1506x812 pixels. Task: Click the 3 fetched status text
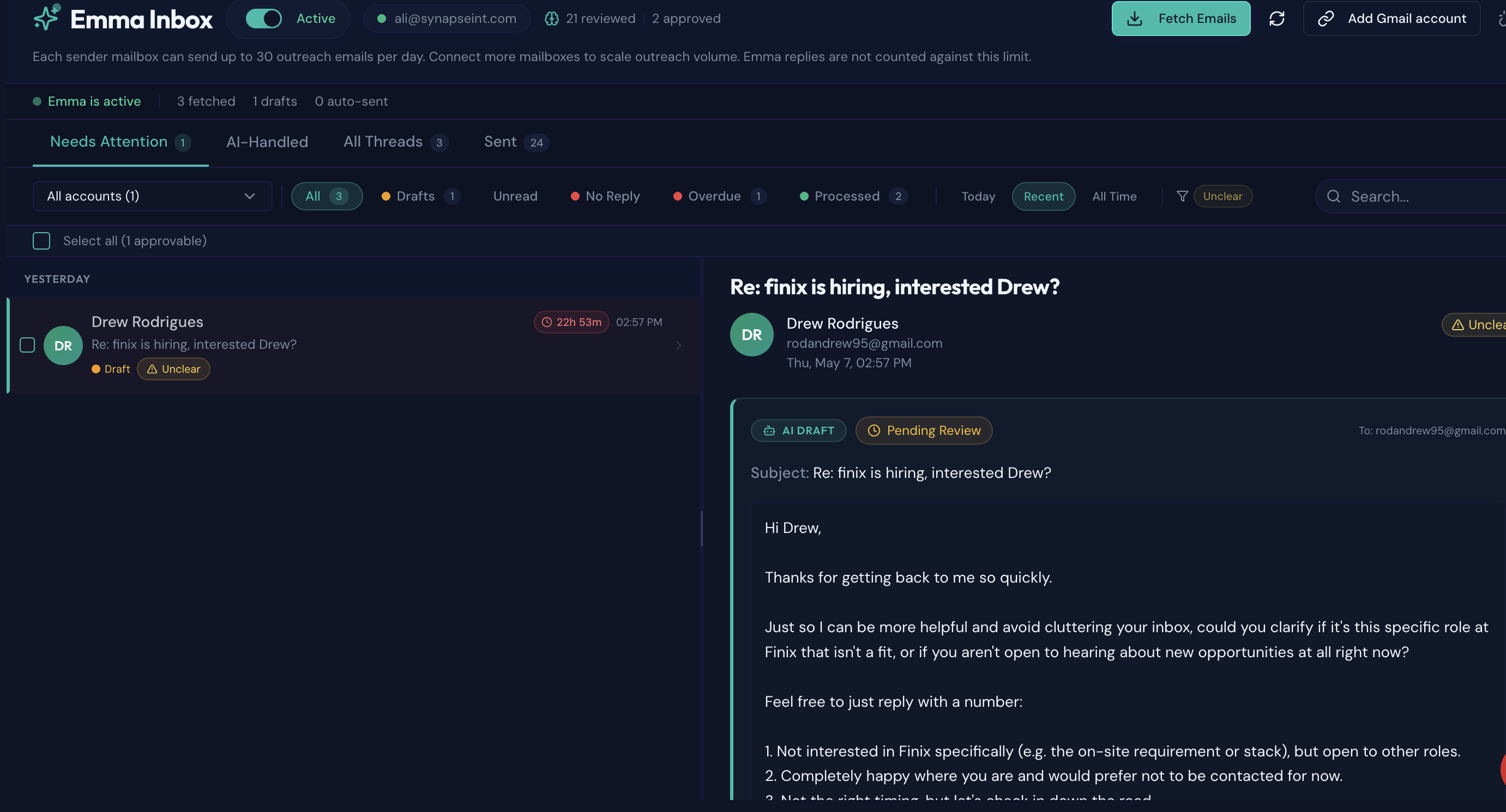(x=206, y=102)
